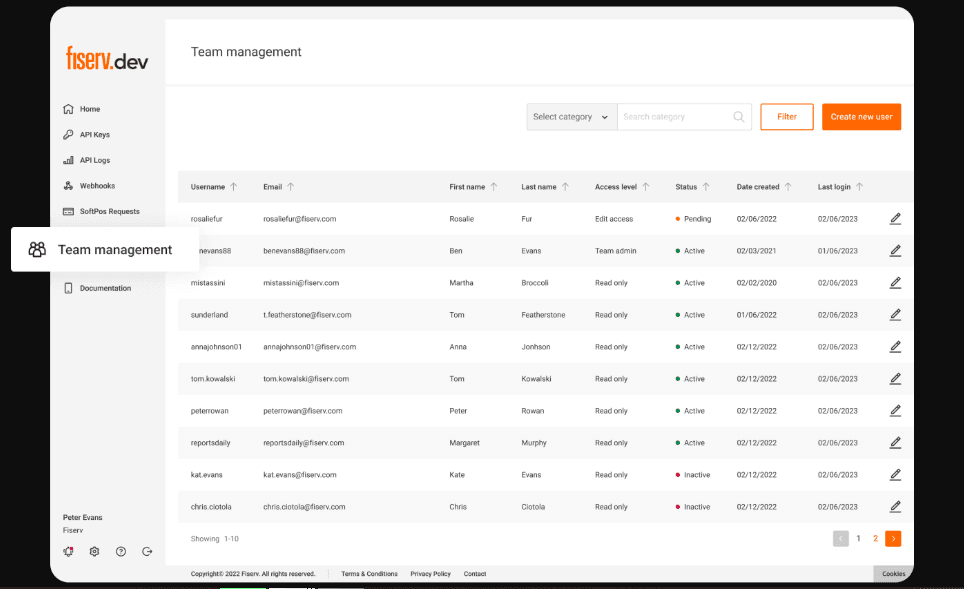The height and width of the screenshot is (589, 964).
Task: Select pagination page 2
Action: coord(875,539)
